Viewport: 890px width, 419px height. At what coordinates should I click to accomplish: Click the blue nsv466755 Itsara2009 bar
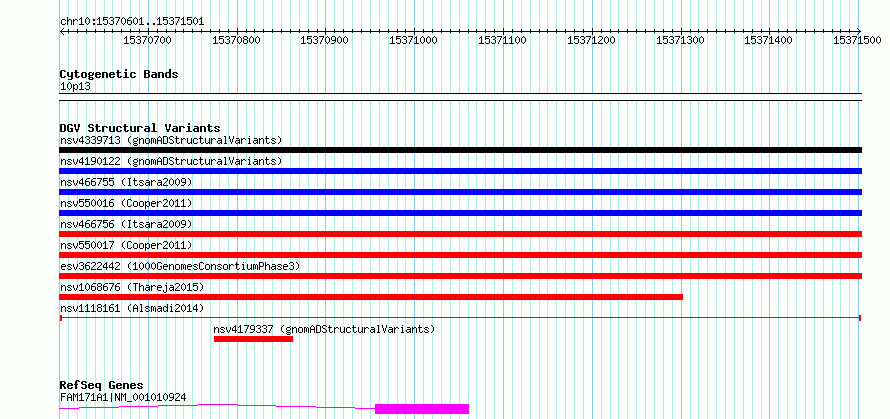(x=460, y=192)
